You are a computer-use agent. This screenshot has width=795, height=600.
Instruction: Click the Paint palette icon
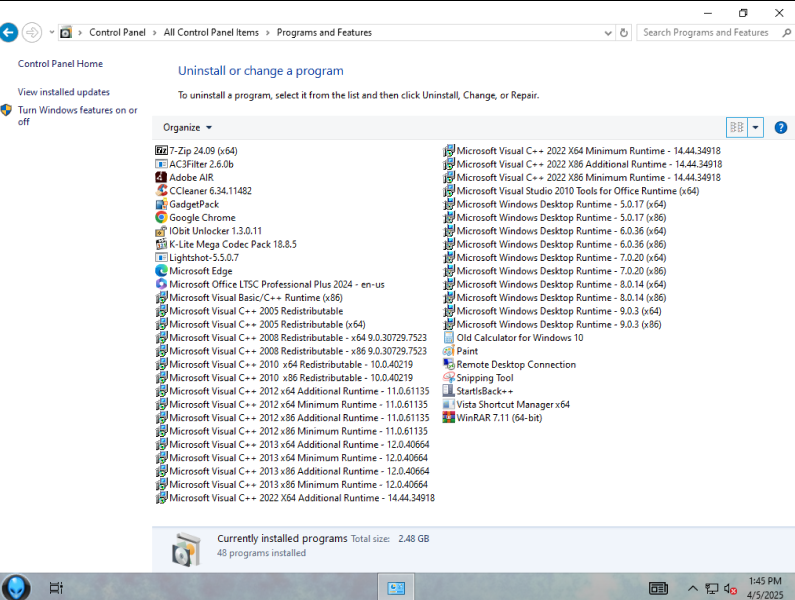pyautogui.click(x=449, y=351)
